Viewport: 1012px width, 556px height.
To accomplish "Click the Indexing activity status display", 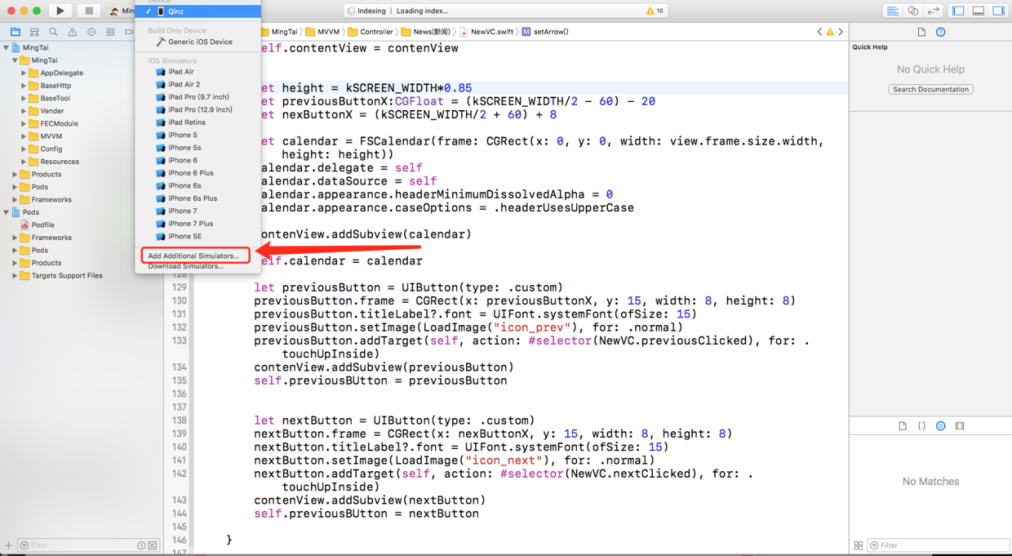I will (x=506, y=11).
